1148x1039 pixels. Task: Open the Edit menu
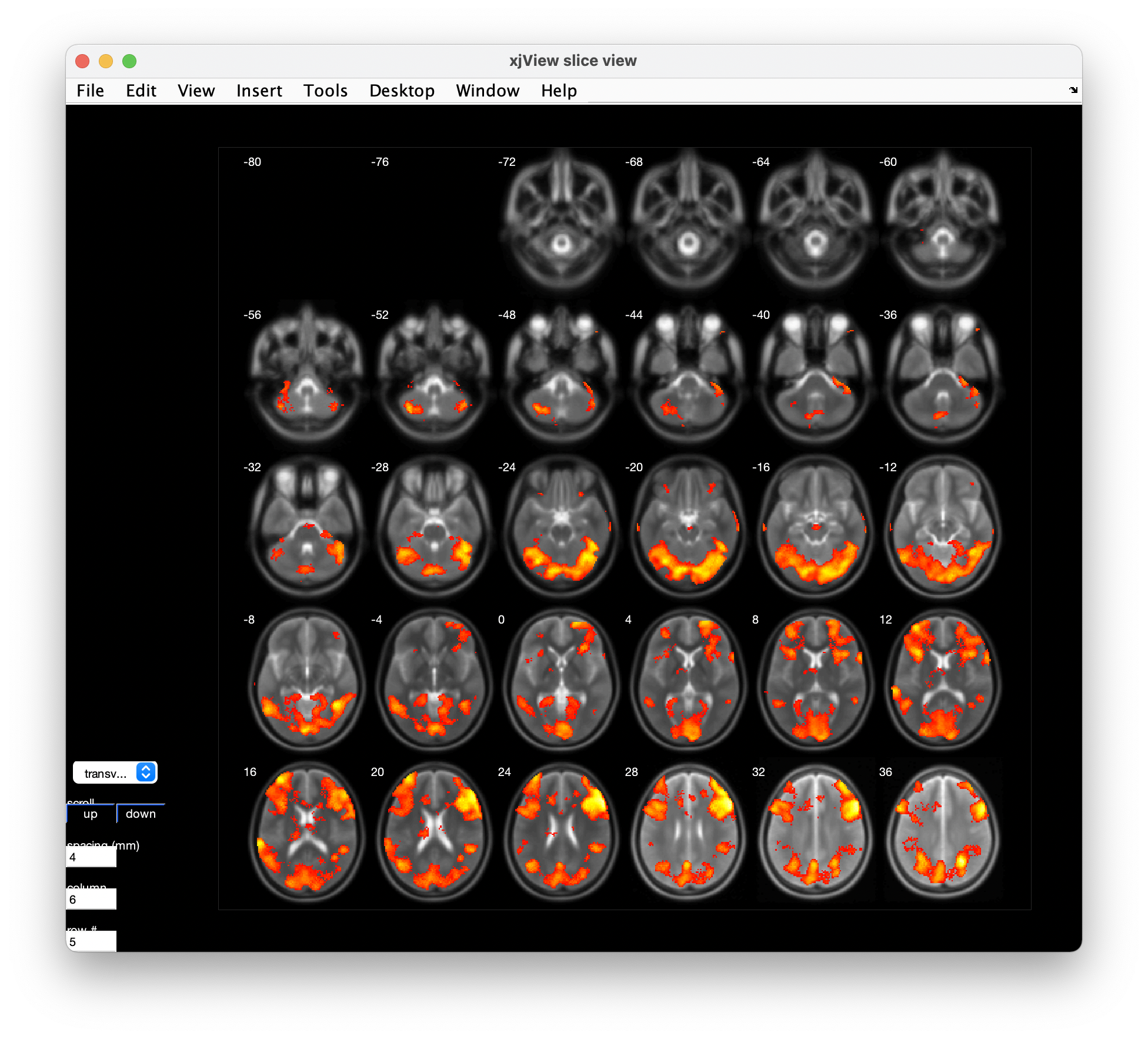(x=141, y=91)
